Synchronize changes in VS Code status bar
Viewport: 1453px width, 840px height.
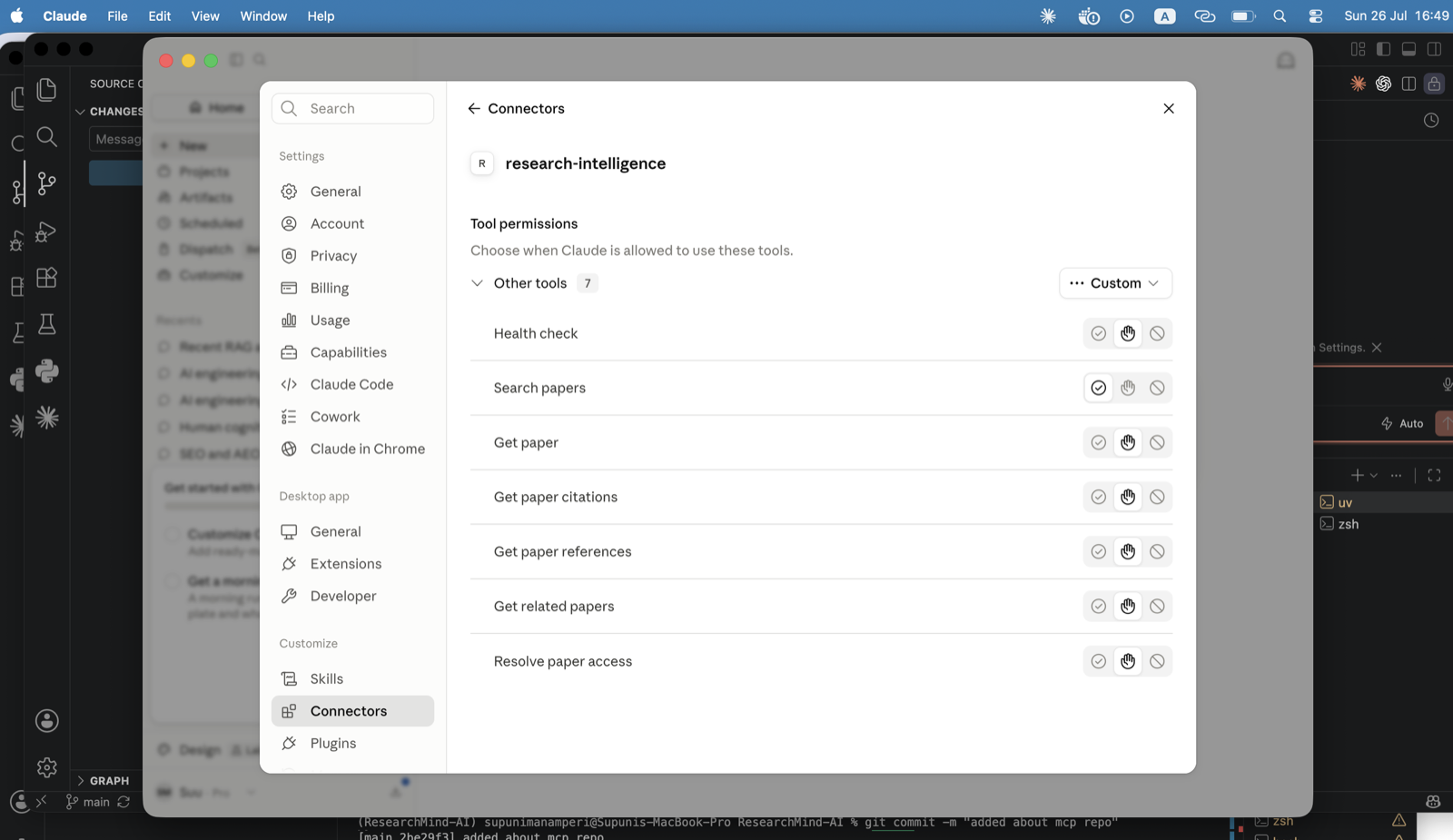point(124,803)
